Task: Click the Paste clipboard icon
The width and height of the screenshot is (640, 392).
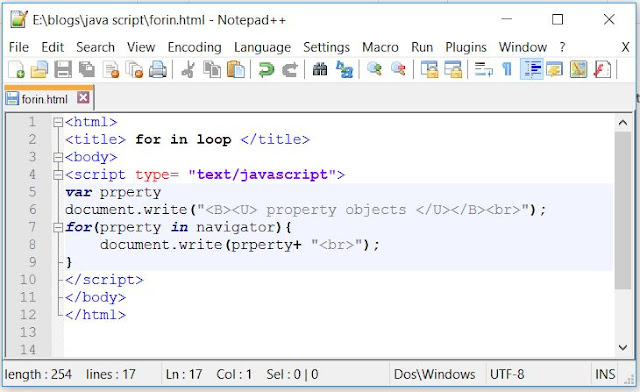Action: pyautogui.click(x=236, y=69)
